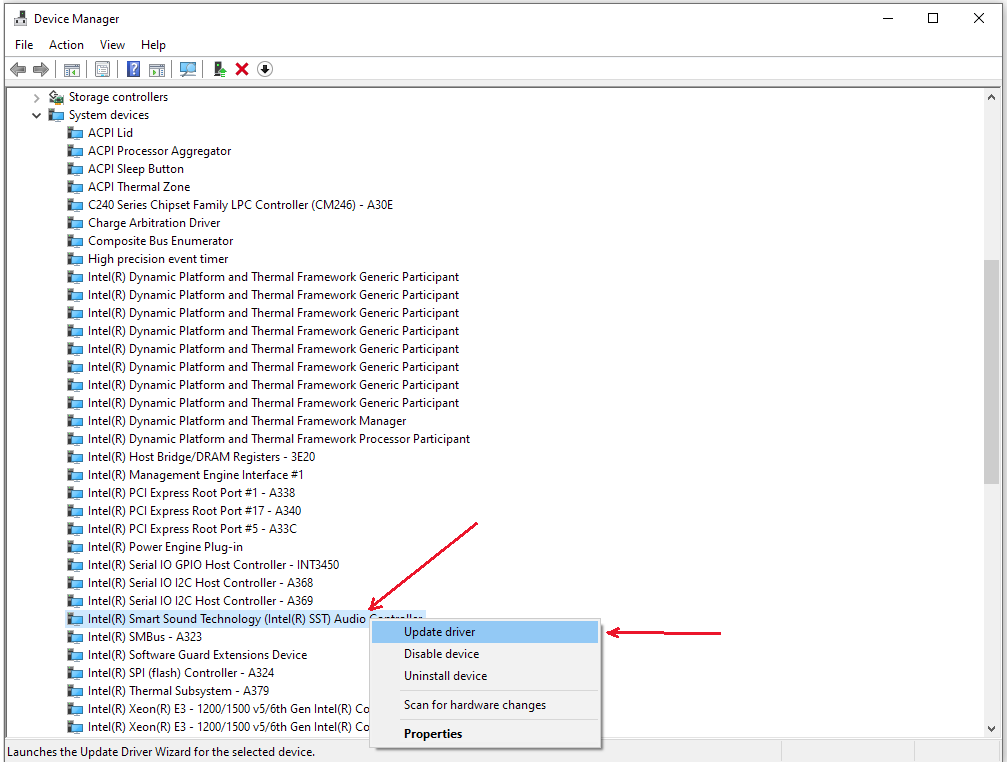The height and width of the screenshot is (762, 1007).
Task: Toggle the Show/Hide Action Pane toolbar icon
Action: (x=157, y=69)
